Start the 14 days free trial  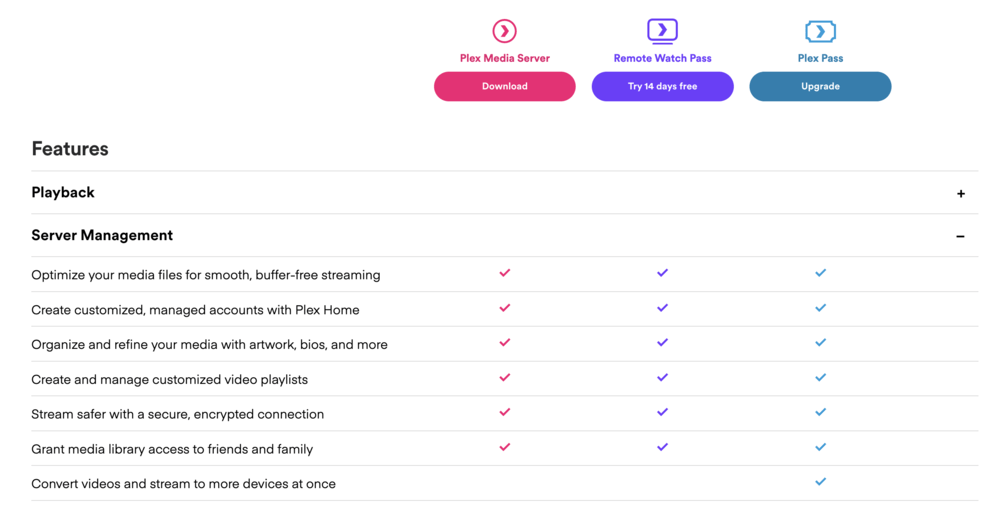pos(662,86)
